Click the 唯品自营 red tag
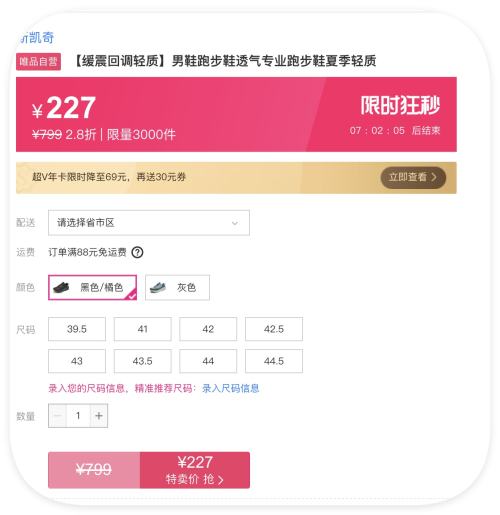 38,62
